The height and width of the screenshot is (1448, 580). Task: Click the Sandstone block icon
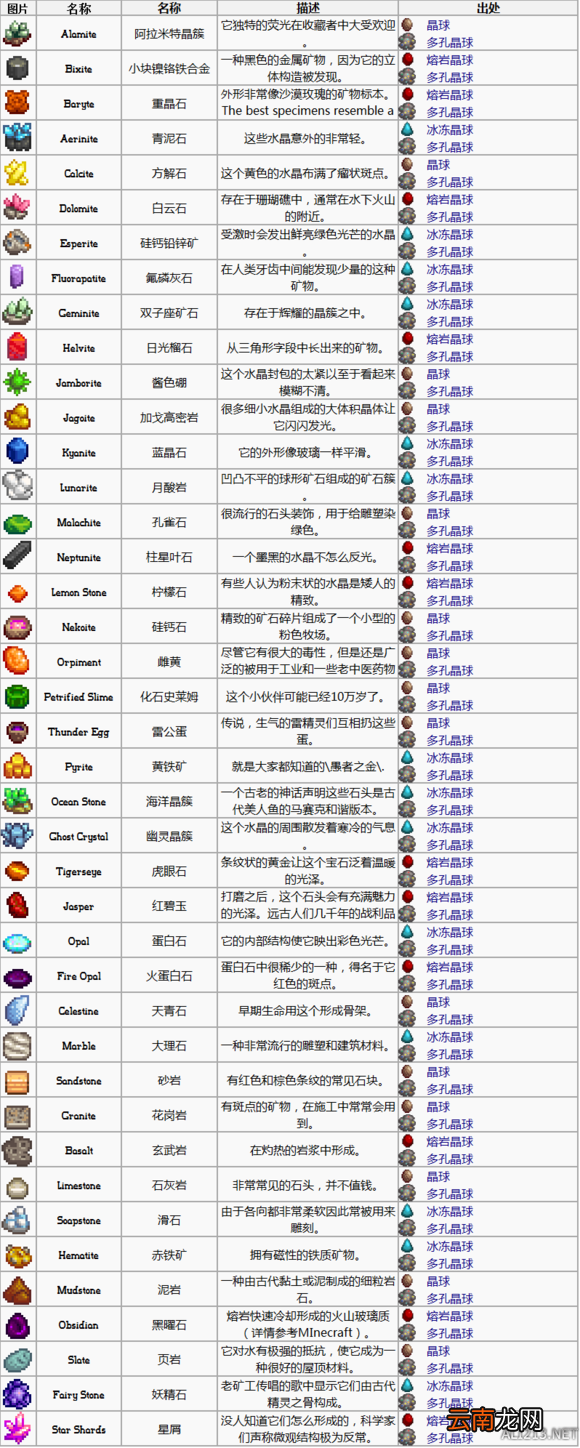pyautogui.click(x=17, y=1081)
